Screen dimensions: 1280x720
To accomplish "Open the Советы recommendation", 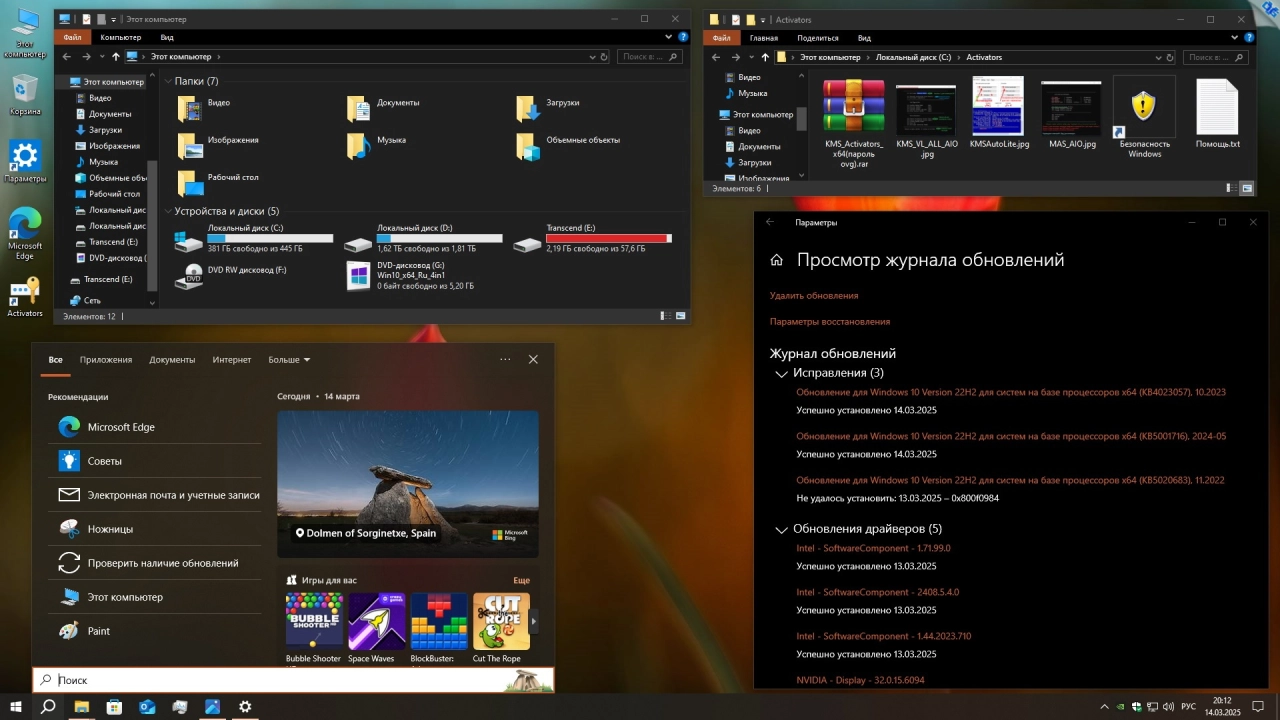I will pyautogui.click(x=154, y=461).
